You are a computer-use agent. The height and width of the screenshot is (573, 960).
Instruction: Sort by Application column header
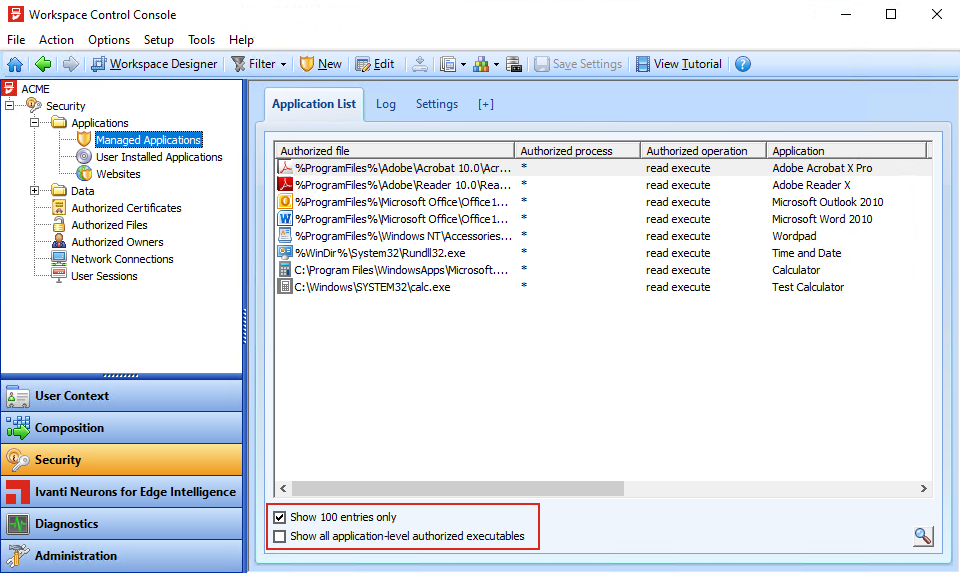click(x=847, y=151)
